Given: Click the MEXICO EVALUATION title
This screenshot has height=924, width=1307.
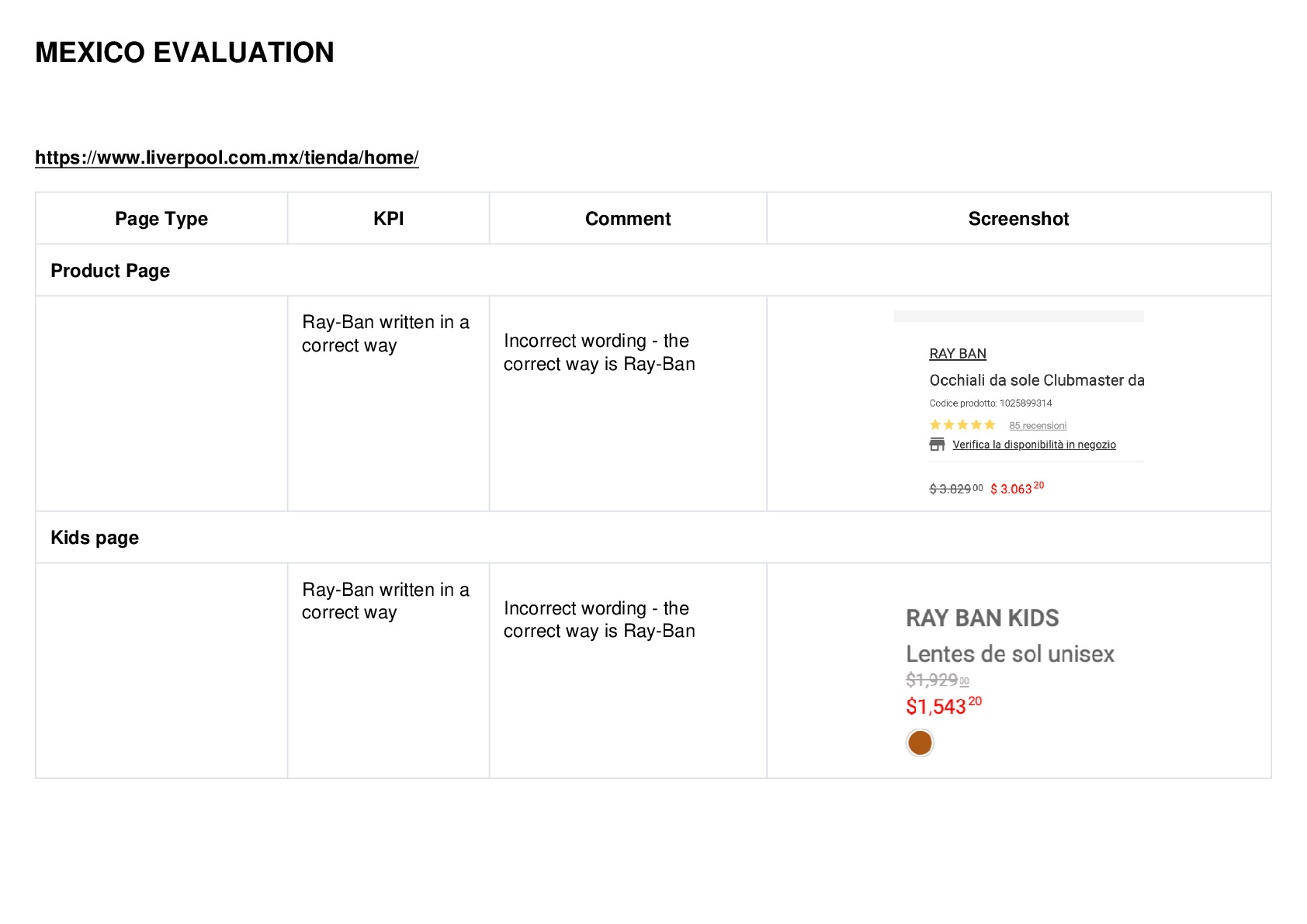Looking at the screenshot, I should pos(185,53).
